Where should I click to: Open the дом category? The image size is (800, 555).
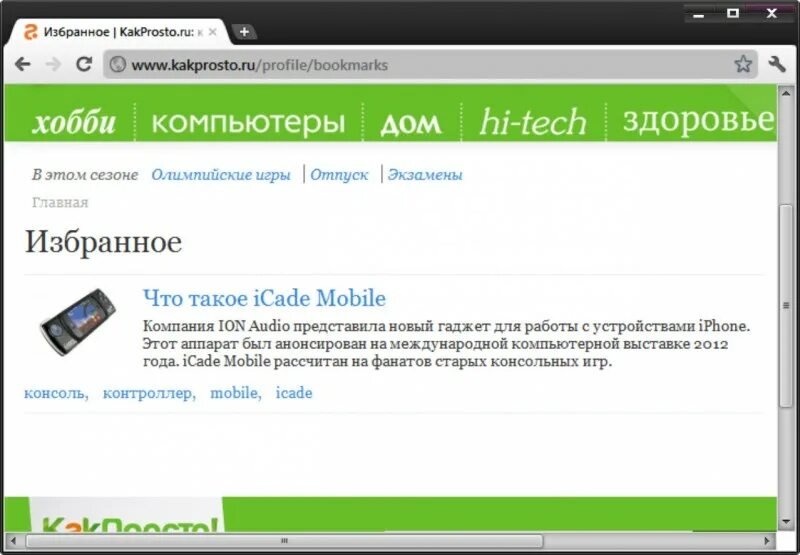411,123
